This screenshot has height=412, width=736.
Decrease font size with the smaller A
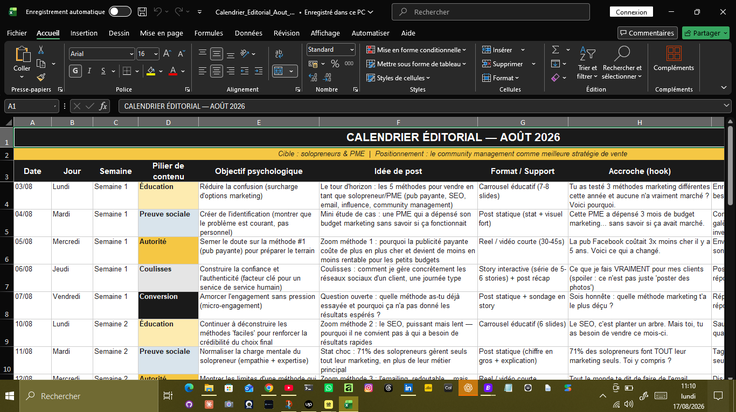[x=181, y=54]
